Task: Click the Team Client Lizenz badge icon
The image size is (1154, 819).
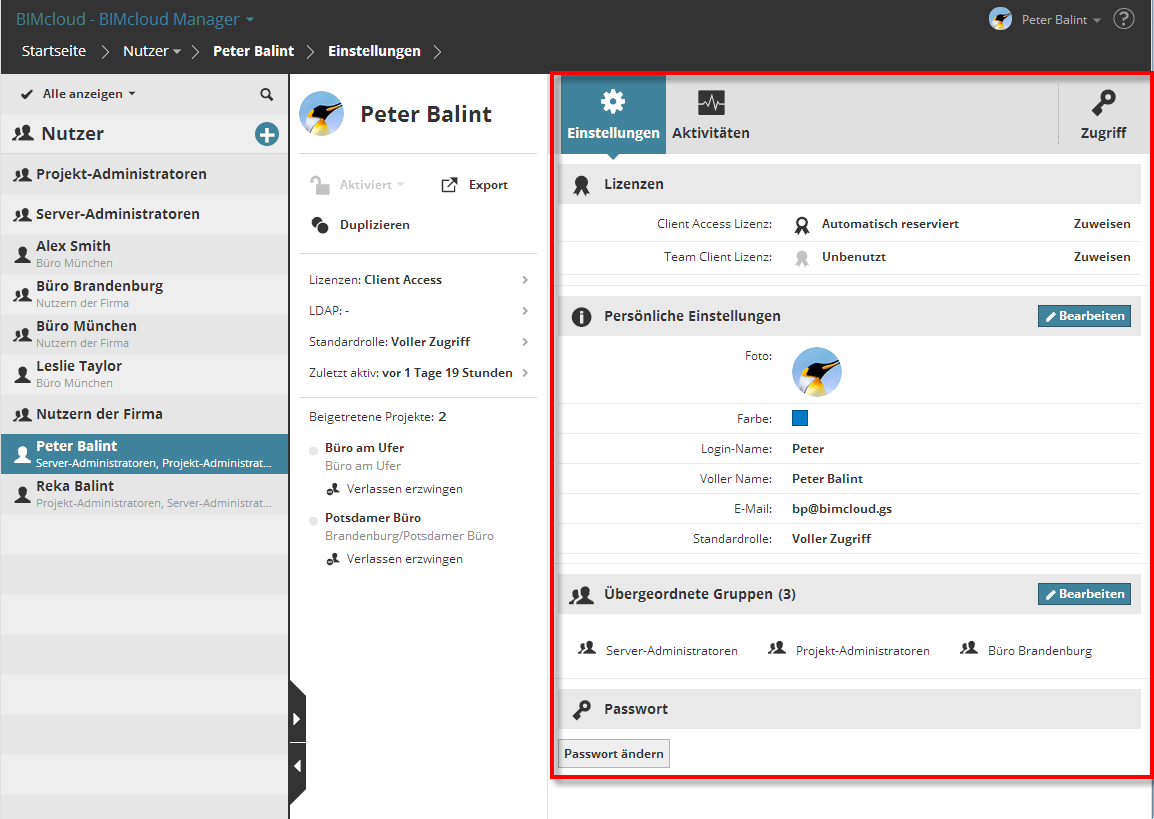Action: (x=801, y=258)
